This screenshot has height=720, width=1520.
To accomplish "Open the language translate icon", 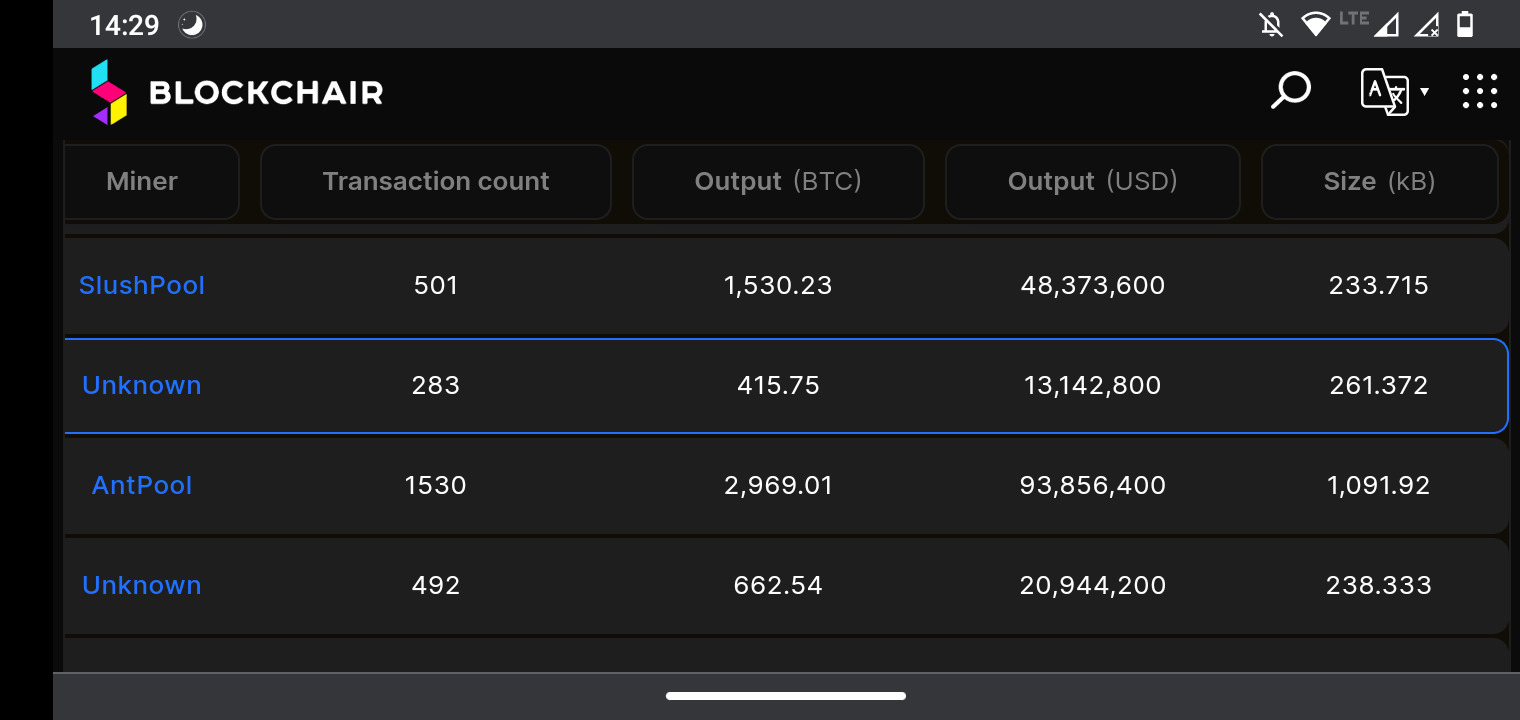I will 1385,92.
